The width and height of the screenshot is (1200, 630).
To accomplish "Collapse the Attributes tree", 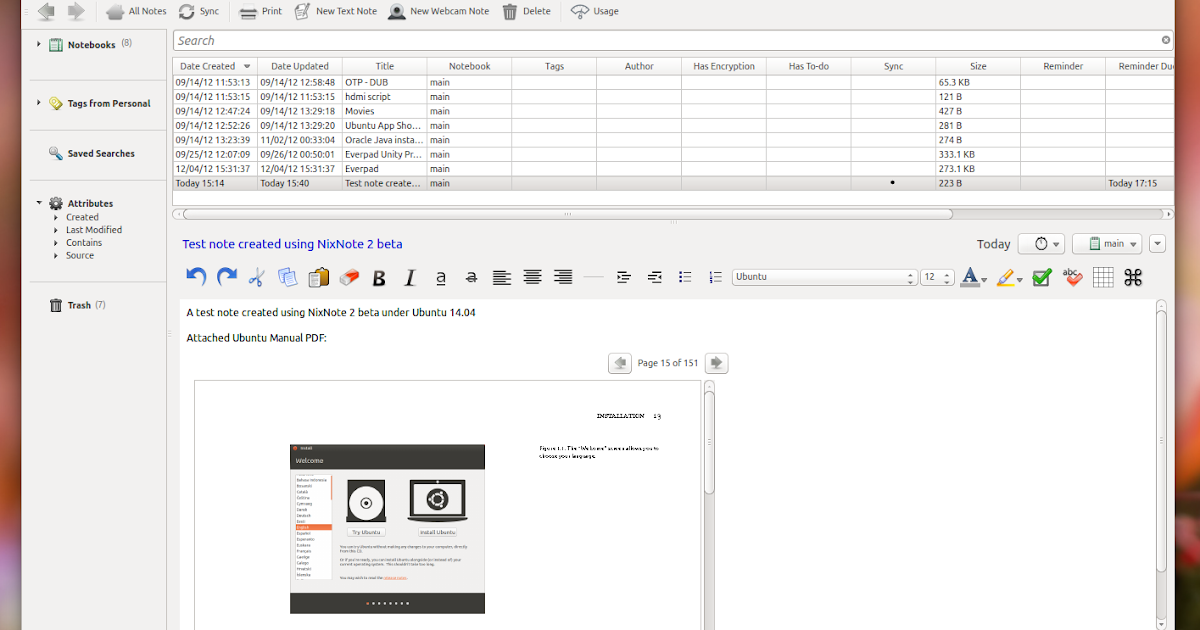I will 39,203.
